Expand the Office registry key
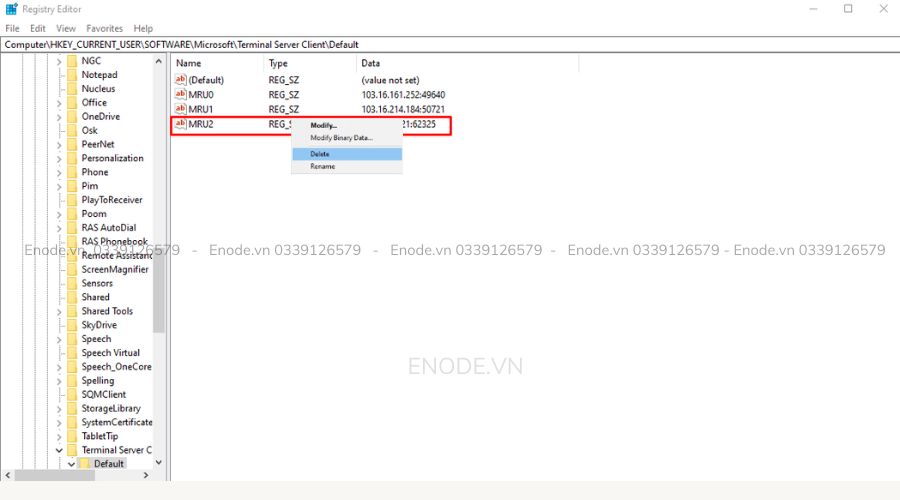This screenshot has height=500, width=900. pyautogui.click(x=59, y=103)
